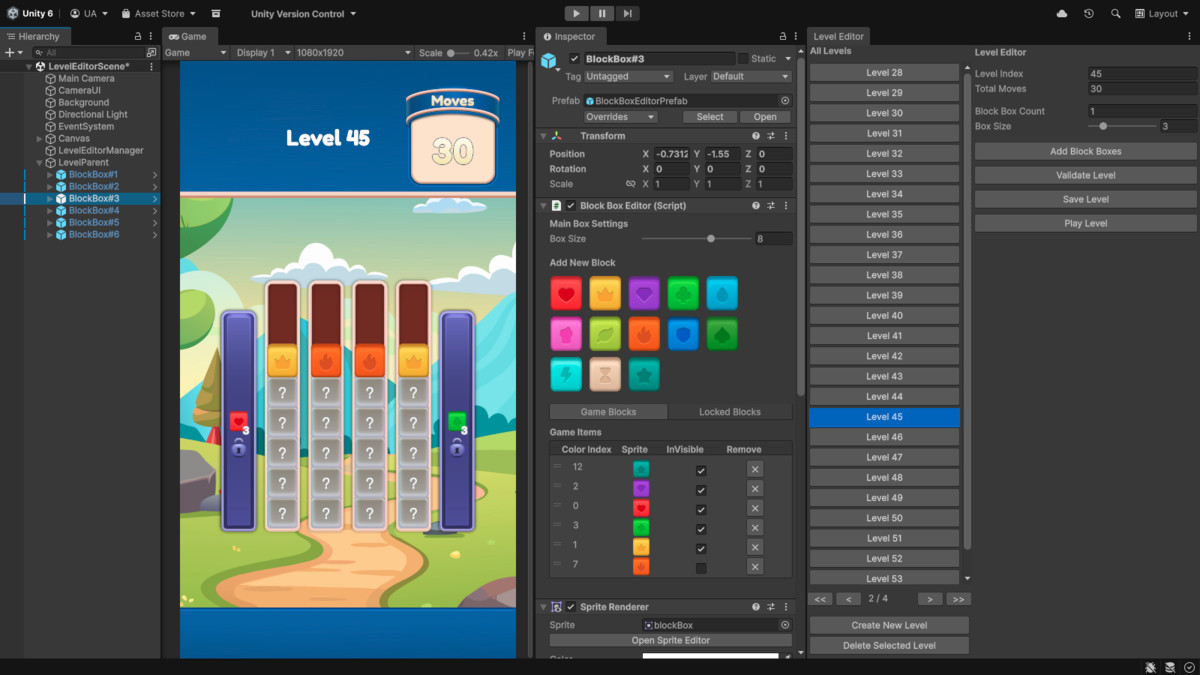
Task: Select the red heart block sprite
Action: tap(567, 293)
